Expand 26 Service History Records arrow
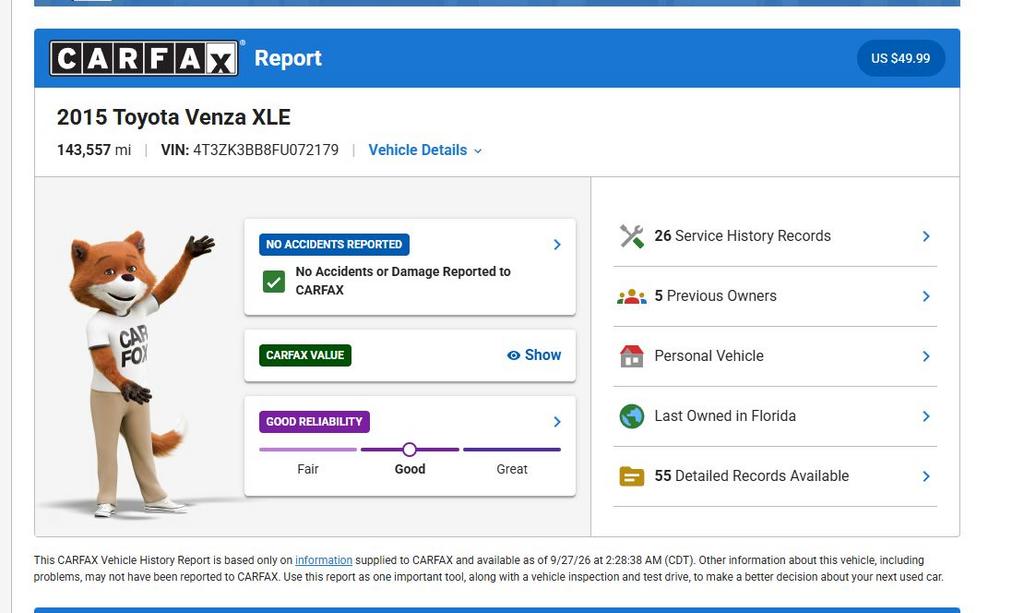 click(x=926, y=236)
